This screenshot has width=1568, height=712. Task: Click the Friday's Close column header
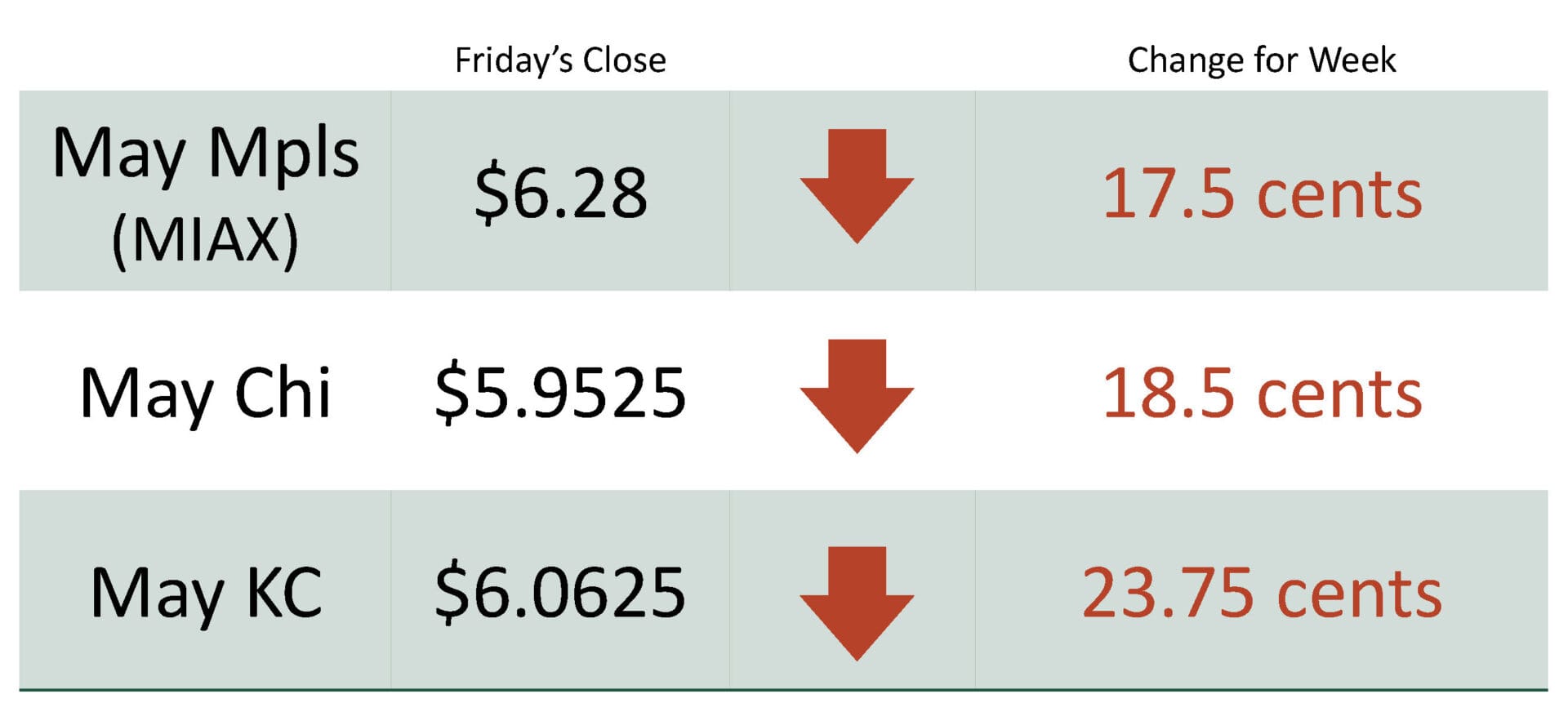click(560, 60)
